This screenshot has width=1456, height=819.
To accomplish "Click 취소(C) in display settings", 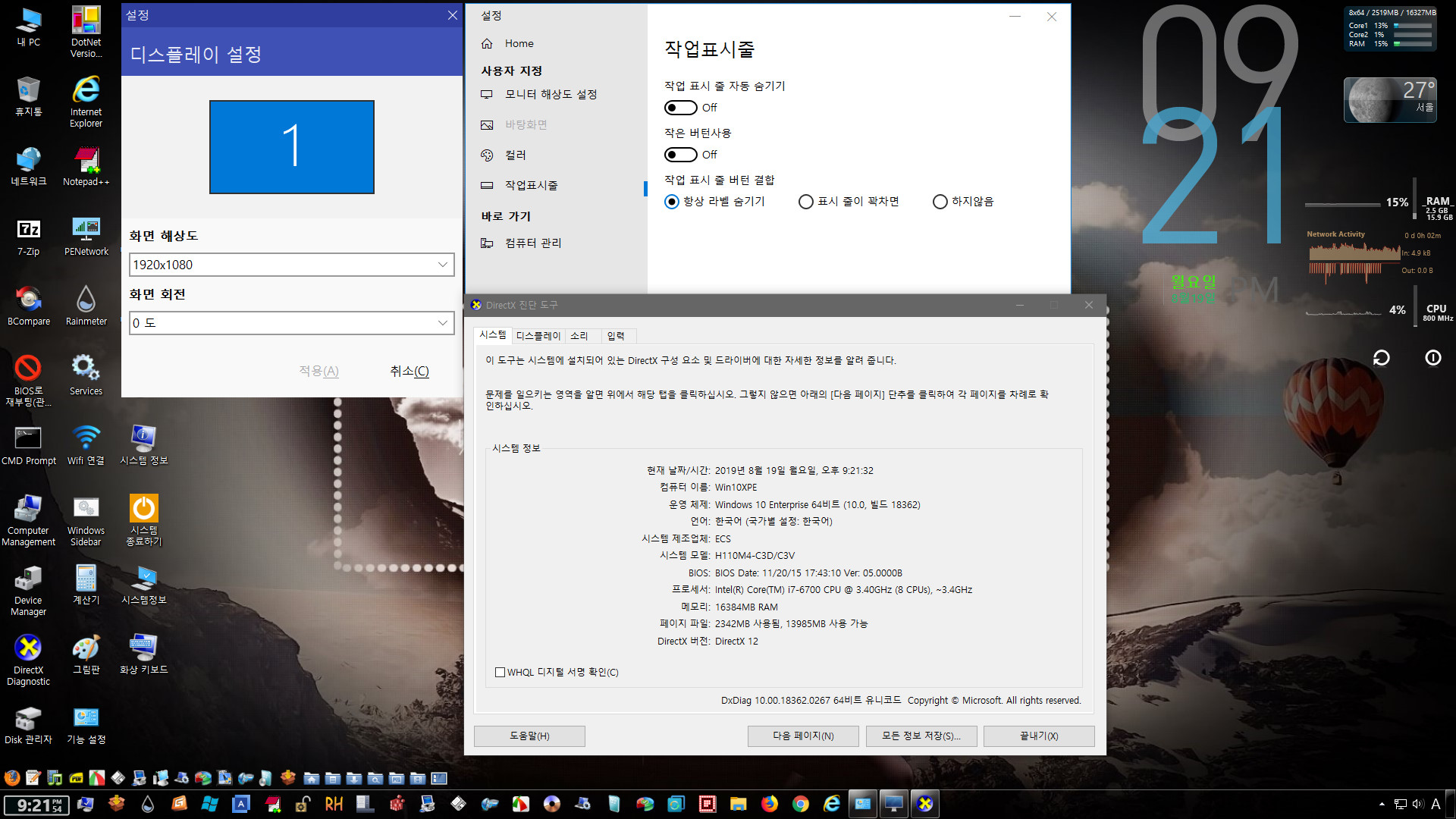I will coord(409,371).
